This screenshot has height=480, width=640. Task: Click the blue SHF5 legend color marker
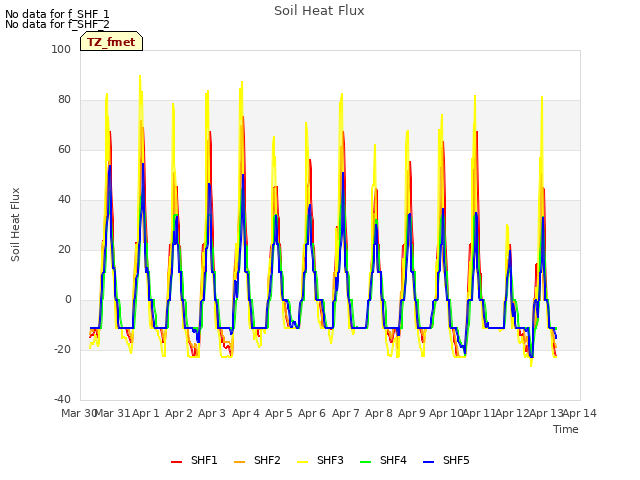(429, 462)
